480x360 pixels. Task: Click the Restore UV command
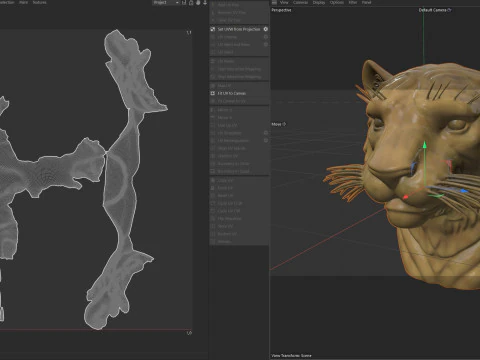click(x=239, y=234)
